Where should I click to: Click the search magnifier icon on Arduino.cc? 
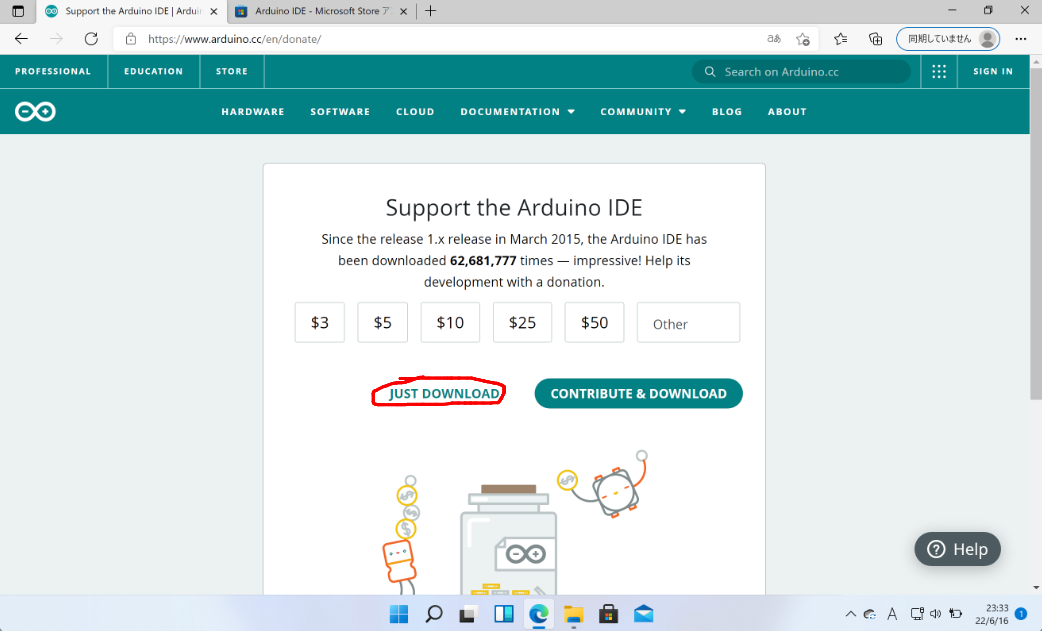710,72
